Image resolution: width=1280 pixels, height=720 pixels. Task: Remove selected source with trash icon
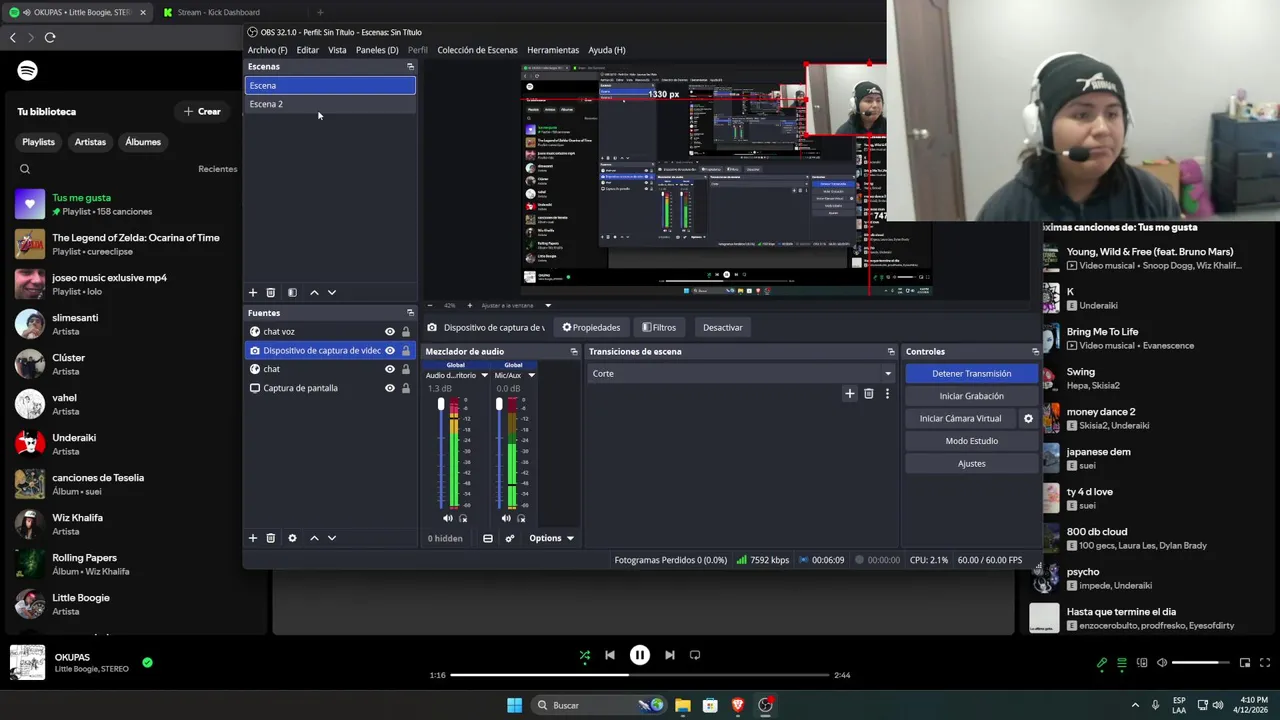[270, 538]
